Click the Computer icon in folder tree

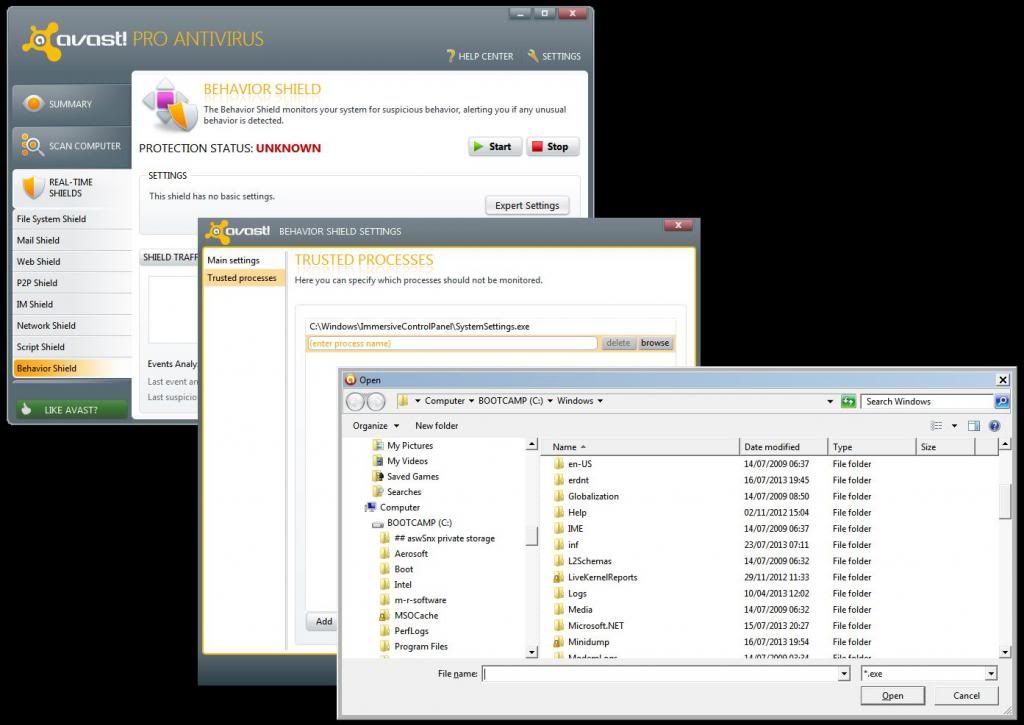[x=370, y=508]
